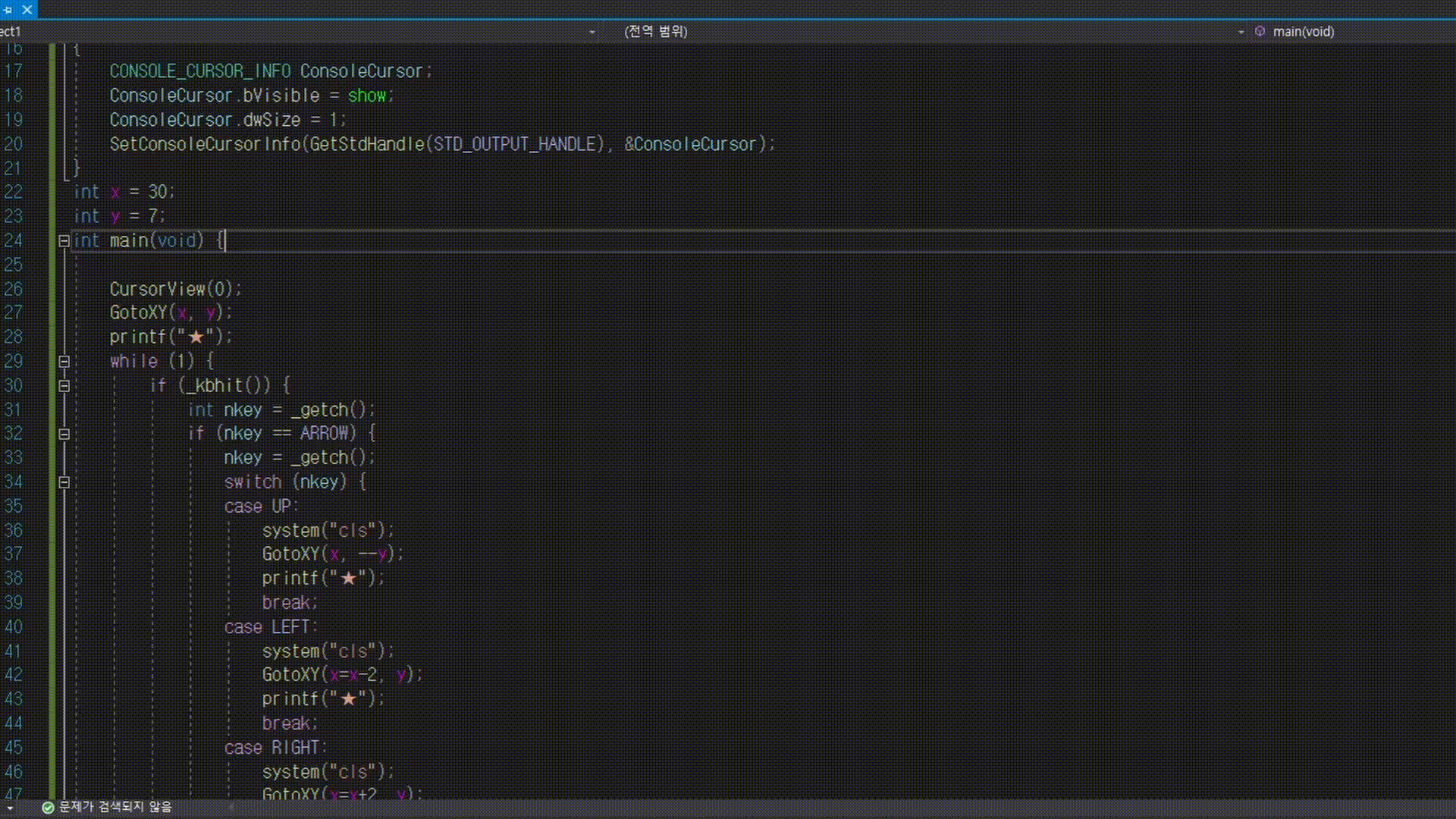Image resolution: width=1456 pixels, height=819 pixels.
Task: Click line number 30 in the margin
Action: [14, 385]
